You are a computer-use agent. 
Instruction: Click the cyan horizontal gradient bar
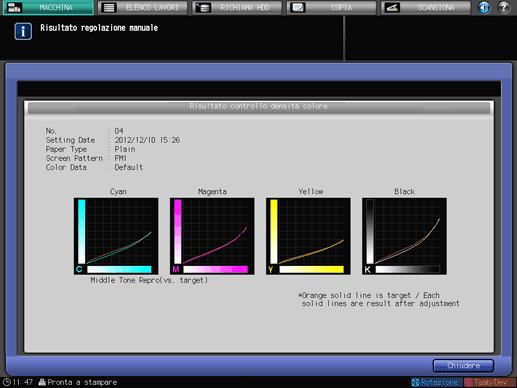[119, 269]
